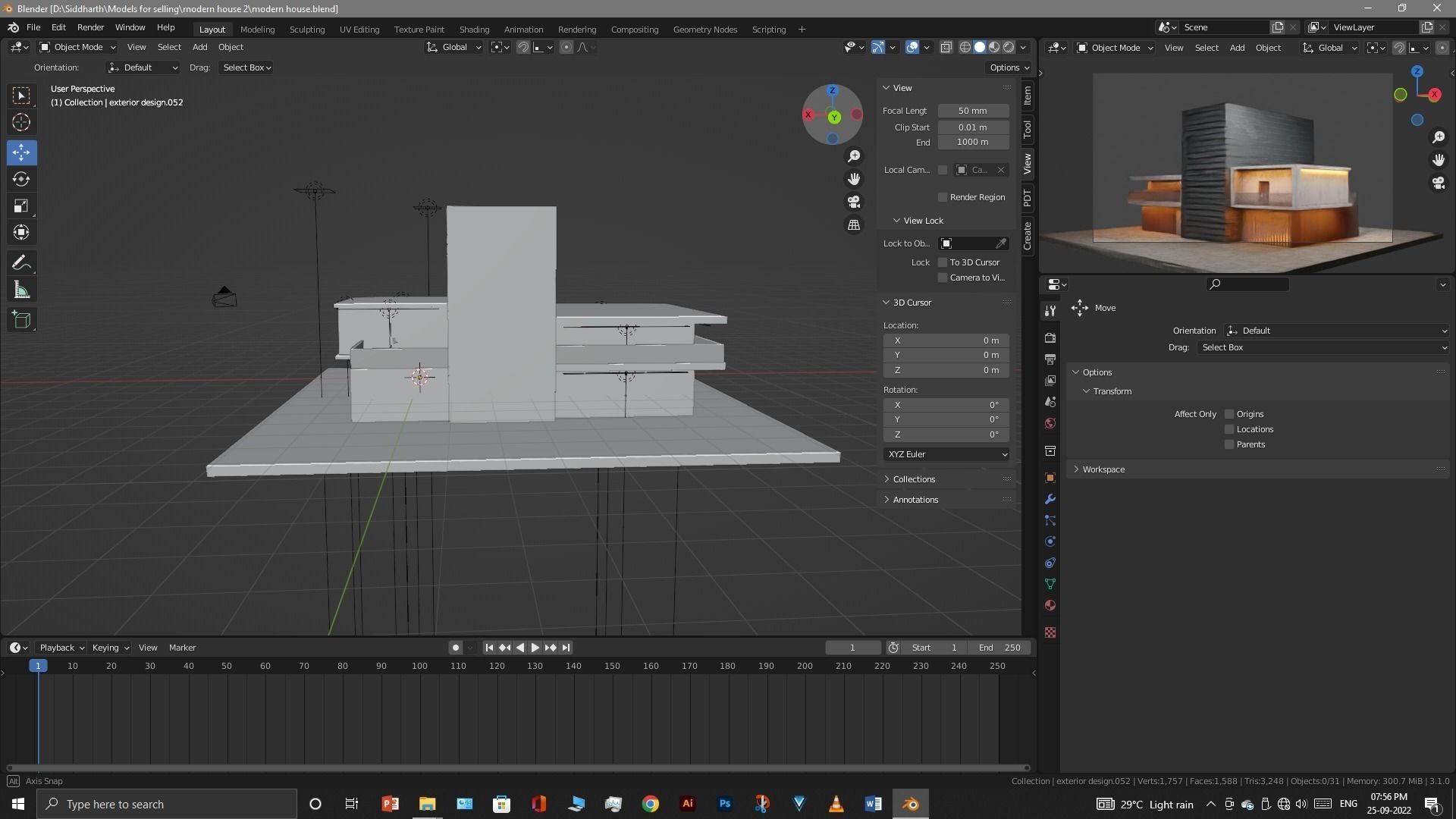Screen dimensions: 1456x819
Task: Open Physics properties tab
Action: pos(1050,541)
